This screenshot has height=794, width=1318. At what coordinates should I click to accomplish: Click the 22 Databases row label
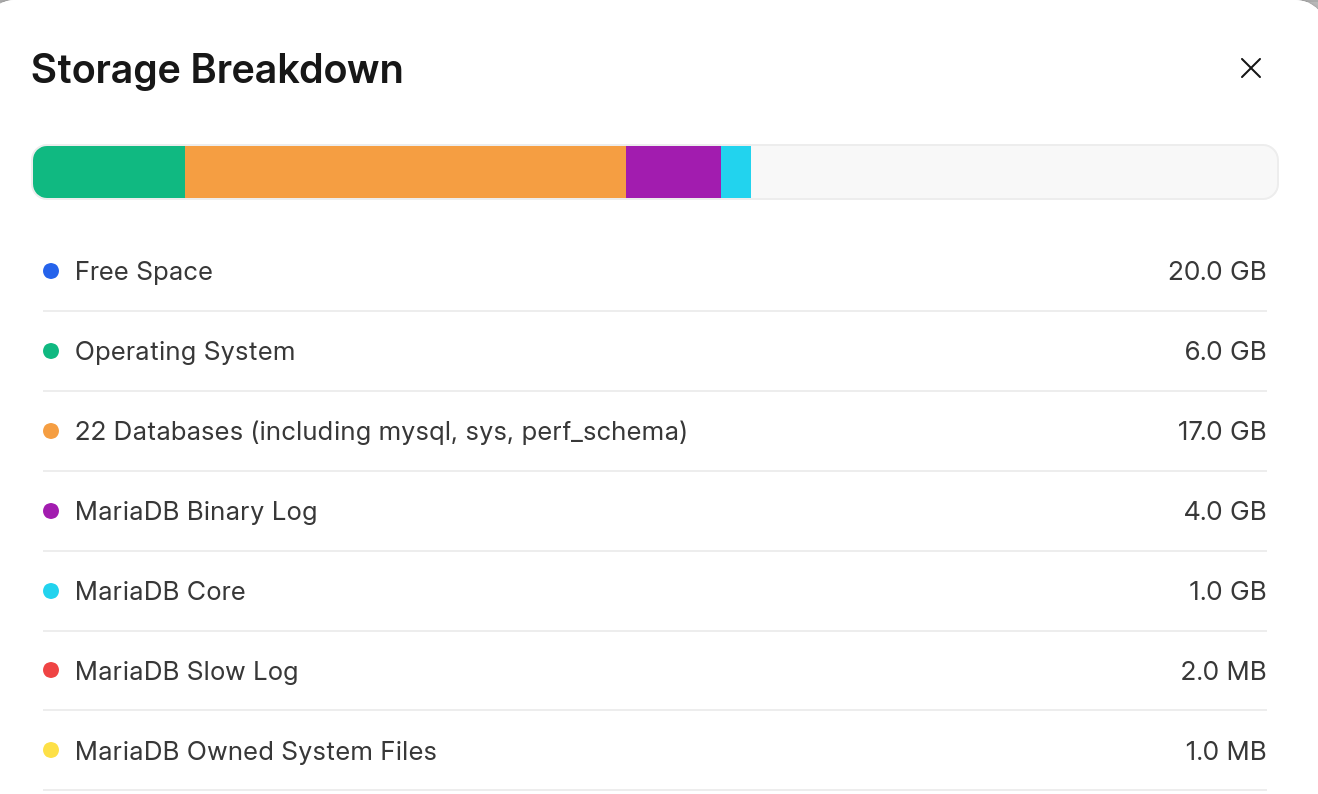click(x=381, y=431)
